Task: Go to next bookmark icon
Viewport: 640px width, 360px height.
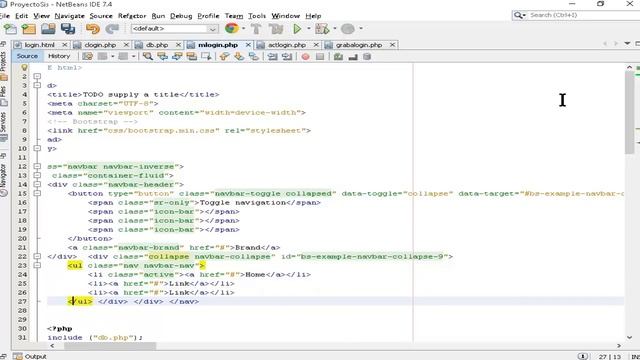Action: 239,56
